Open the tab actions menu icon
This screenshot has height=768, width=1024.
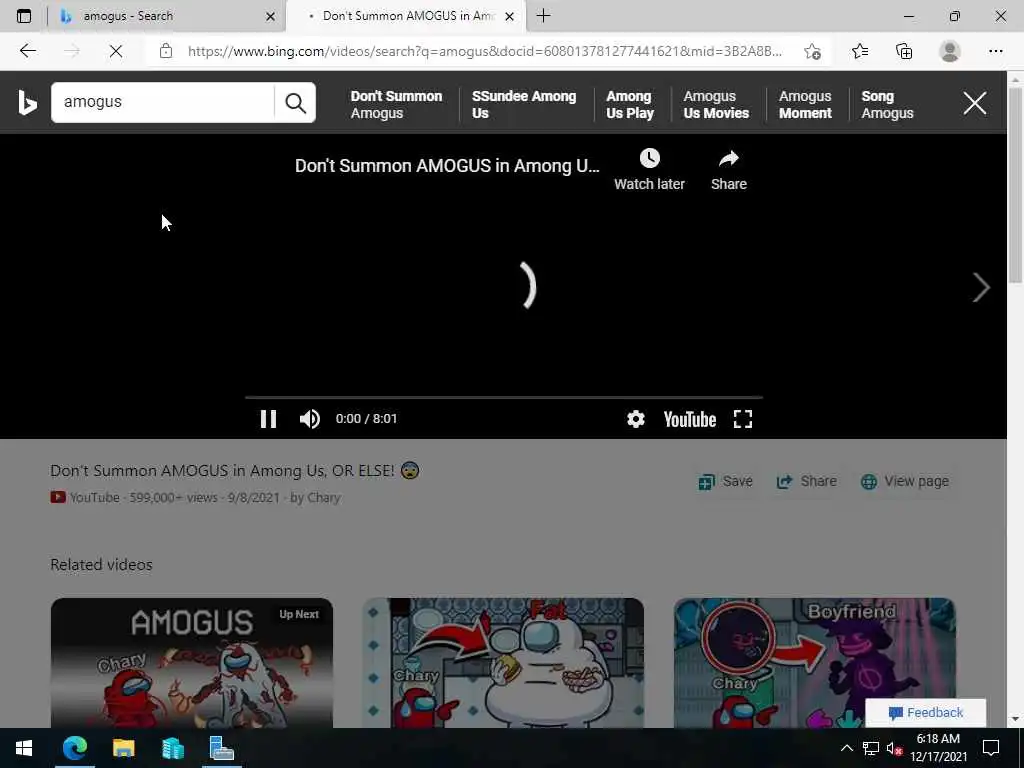pos(24,16)
